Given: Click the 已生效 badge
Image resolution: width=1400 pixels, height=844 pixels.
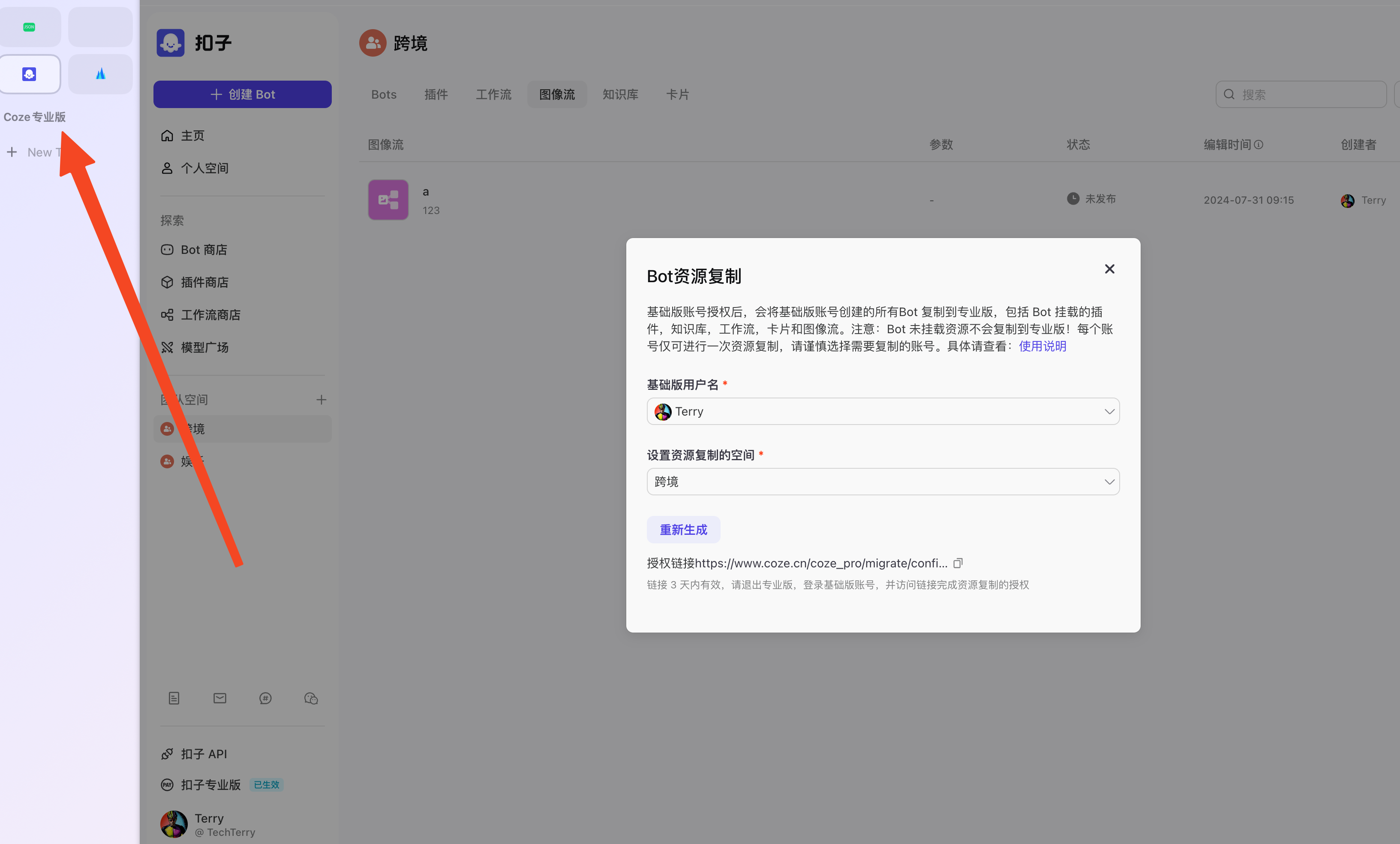Looking at the screenshot, I should (x=267, y=785).
